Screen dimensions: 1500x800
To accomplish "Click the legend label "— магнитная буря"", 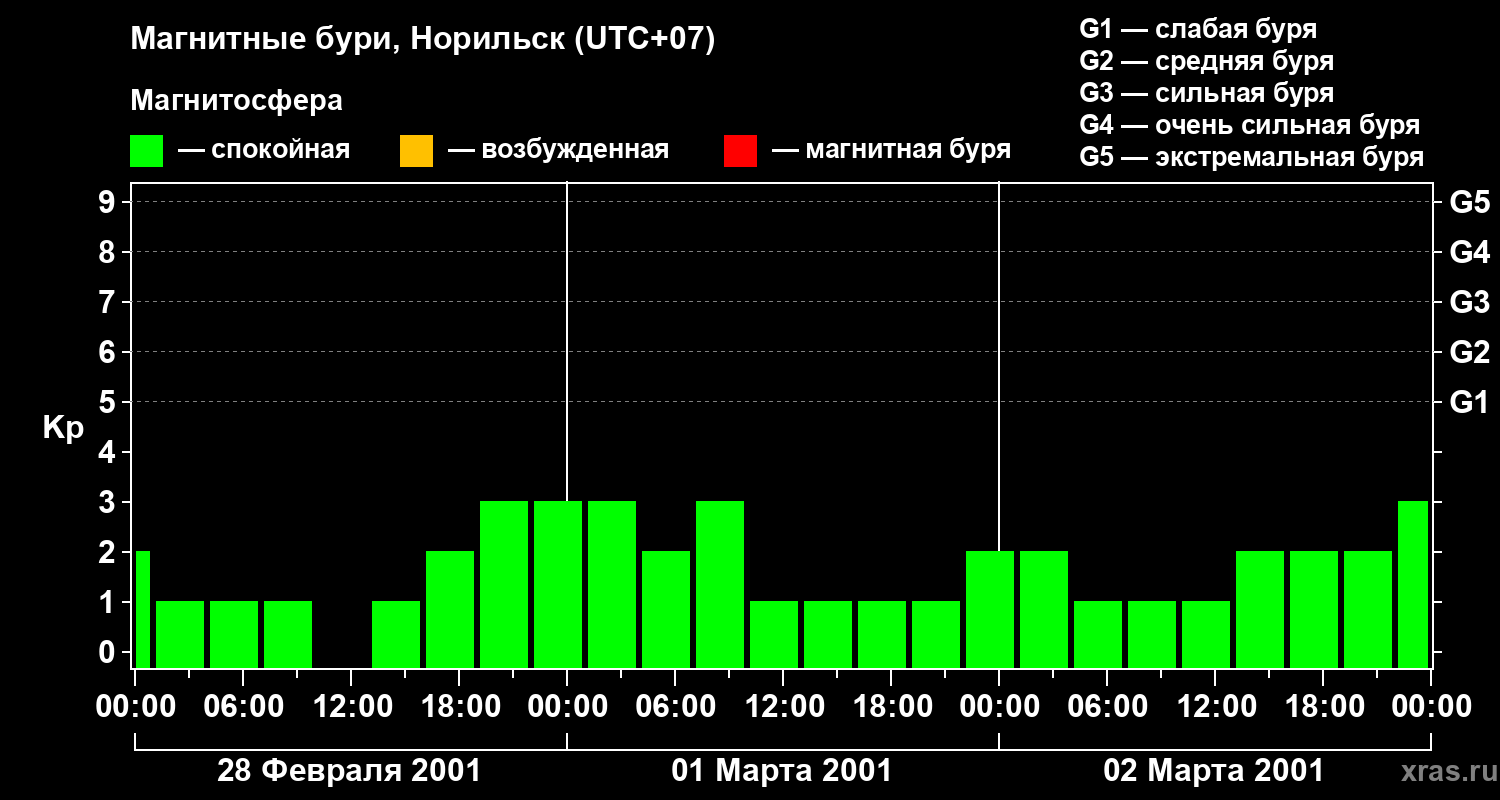I will (x=892, y=151).
